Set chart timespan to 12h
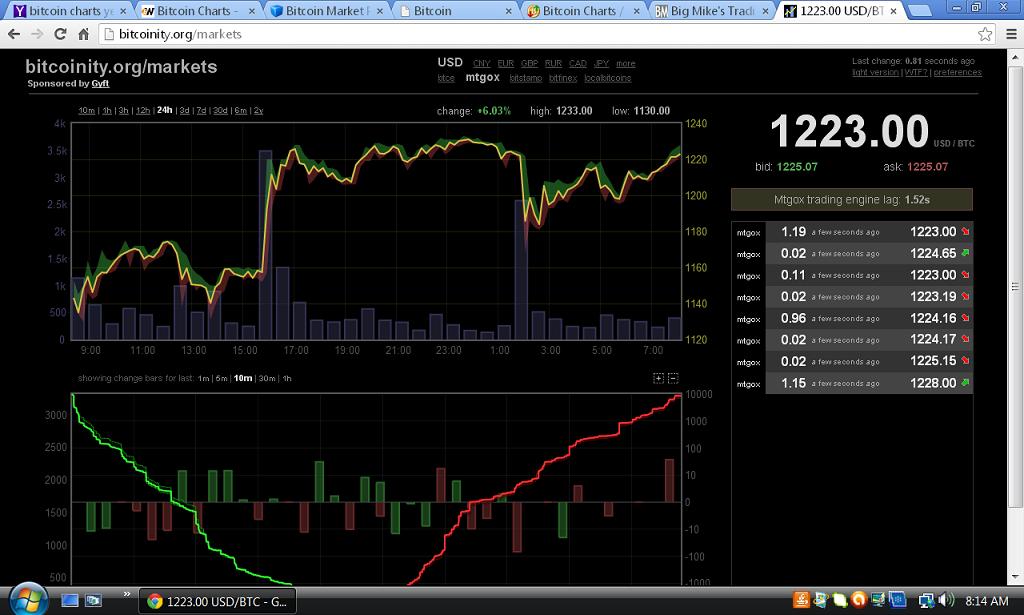The image size is (1024, 615). click(x=143, y=110)
